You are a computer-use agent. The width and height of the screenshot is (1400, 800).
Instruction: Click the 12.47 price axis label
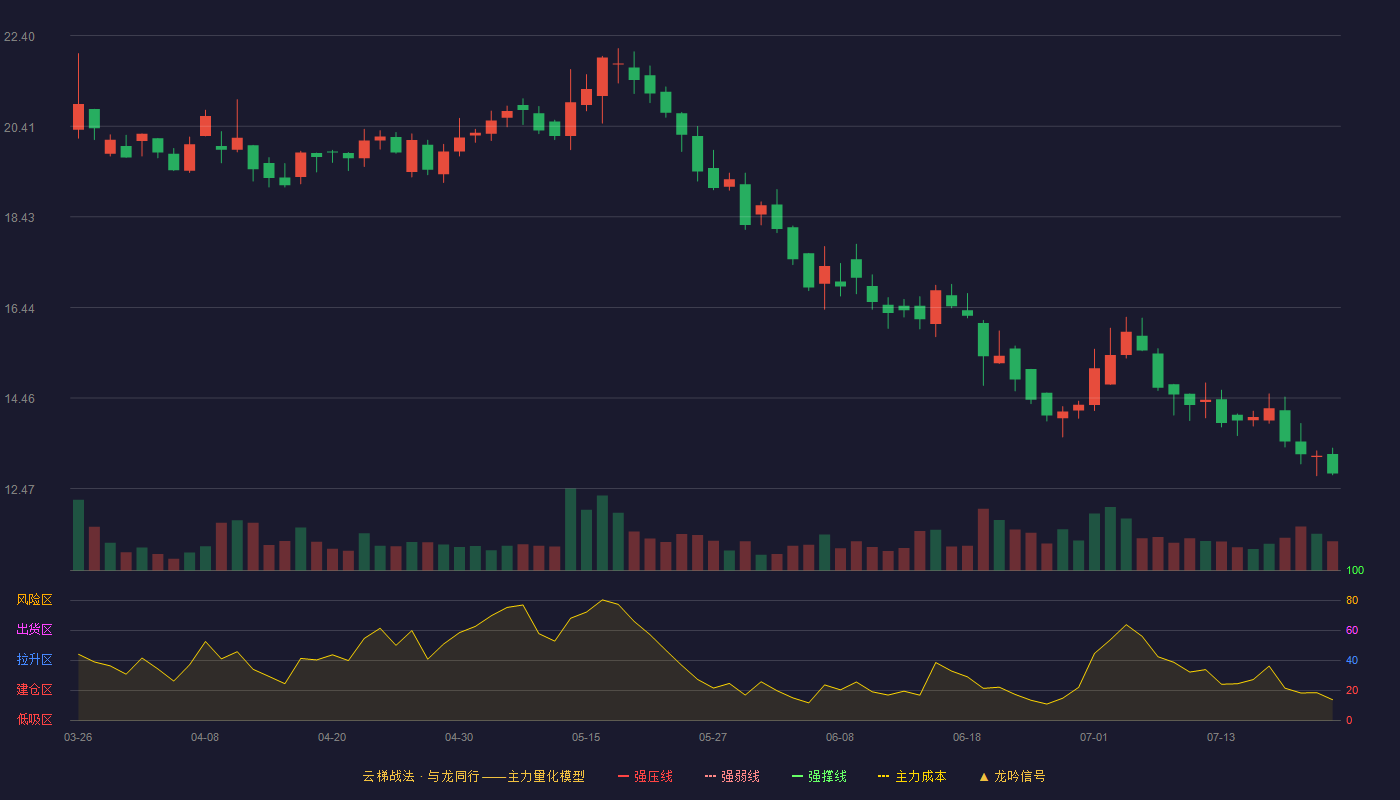(19, 490)
